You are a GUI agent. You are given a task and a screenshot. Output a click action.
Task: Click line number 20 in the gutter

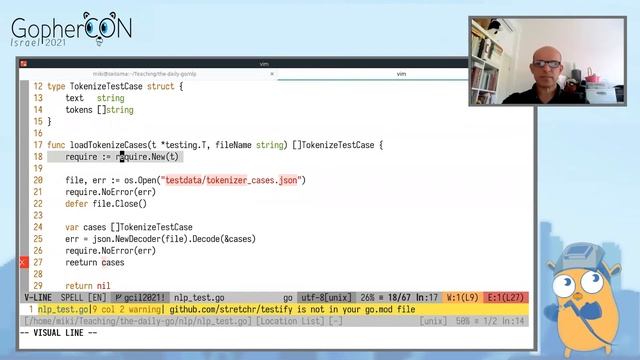[x=38, y=180]
